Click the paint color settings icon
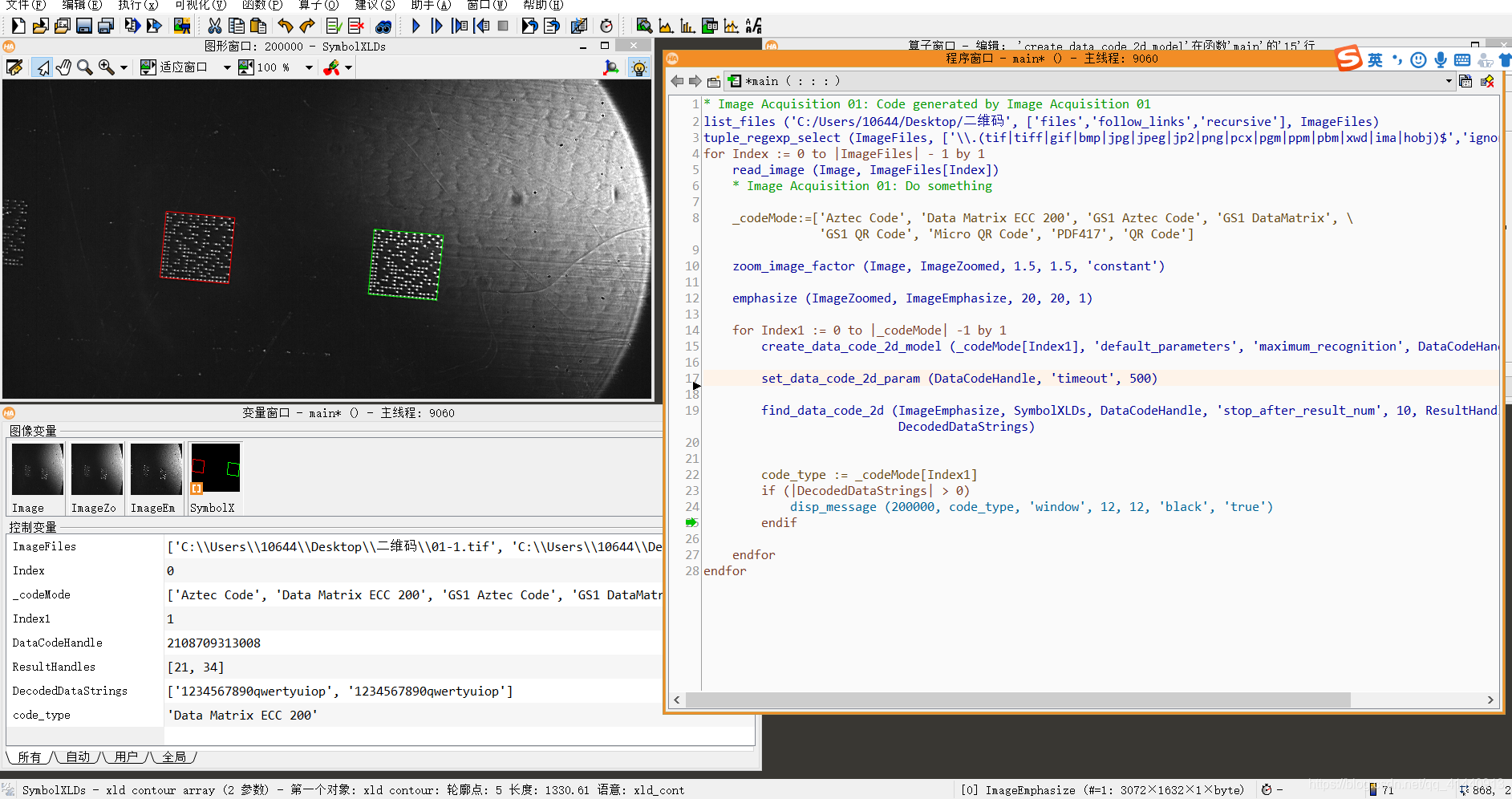Image resolution: width=1512 pixels, height=799 pixels. point(331,67)
